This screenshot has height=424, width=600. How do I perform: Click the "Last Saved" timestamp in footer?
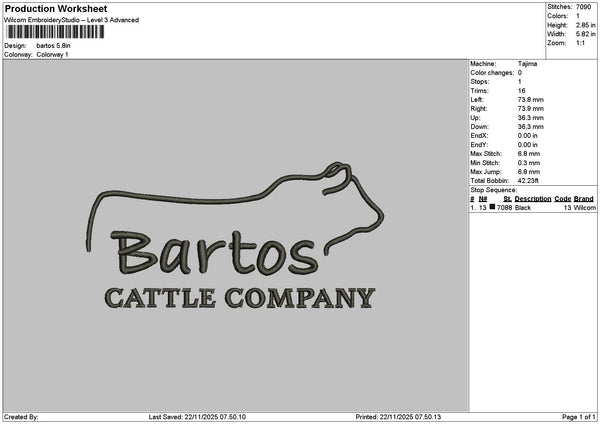tap(197, 417)
